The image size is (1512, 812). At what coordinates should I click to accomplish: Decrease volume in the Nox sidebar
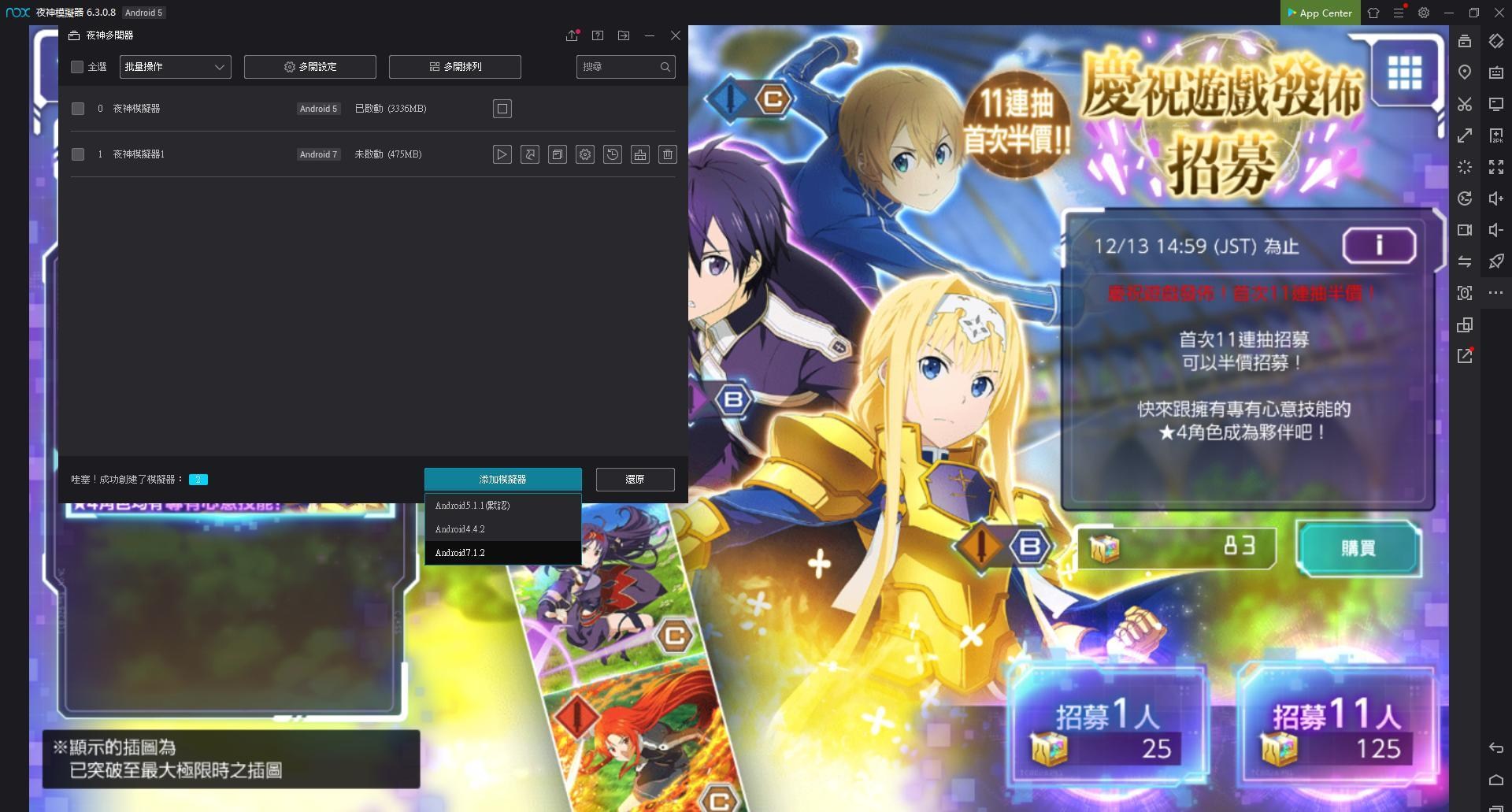pyautogui.click(x=1496, y=230)
